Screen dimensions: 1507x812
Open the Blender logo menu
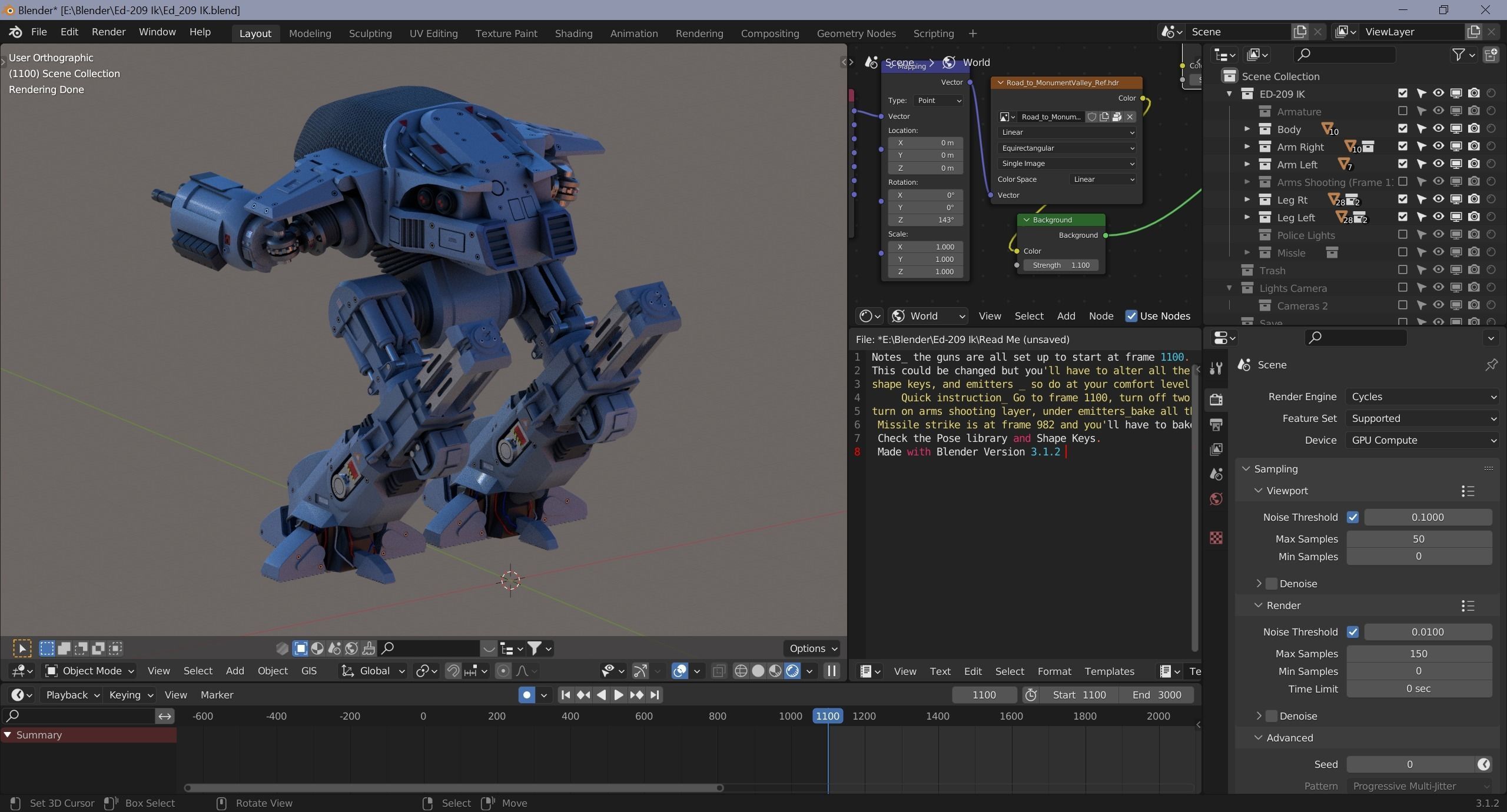pos(16,32)
